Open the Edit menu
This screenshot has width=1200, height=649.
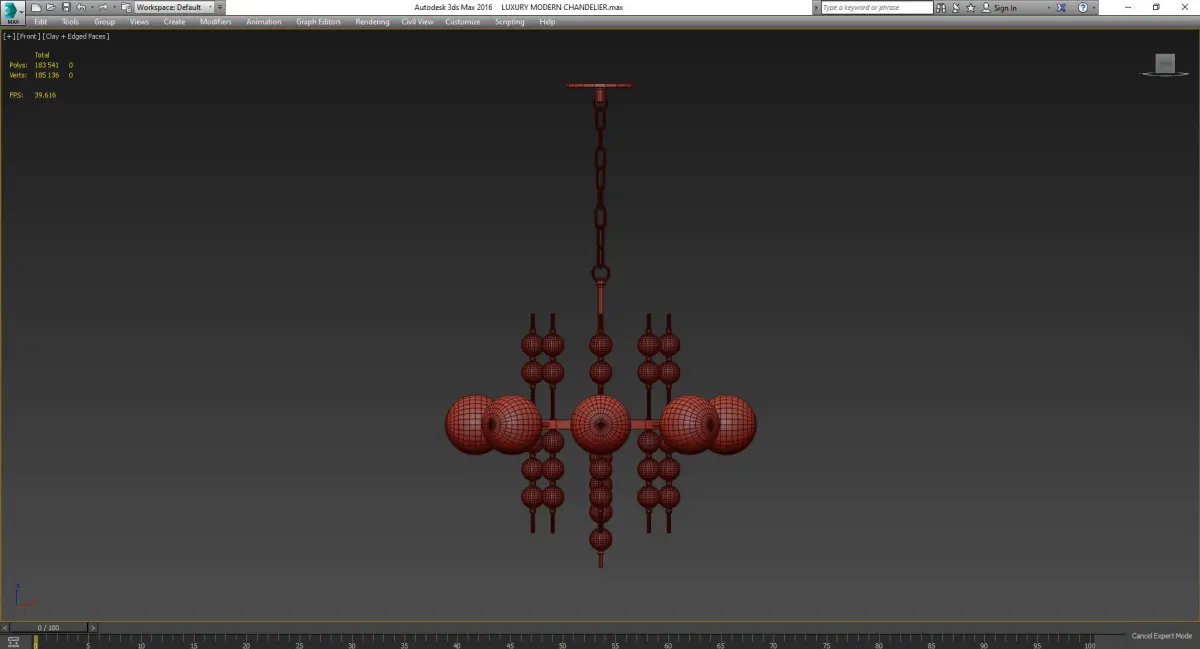click(41, 21)
